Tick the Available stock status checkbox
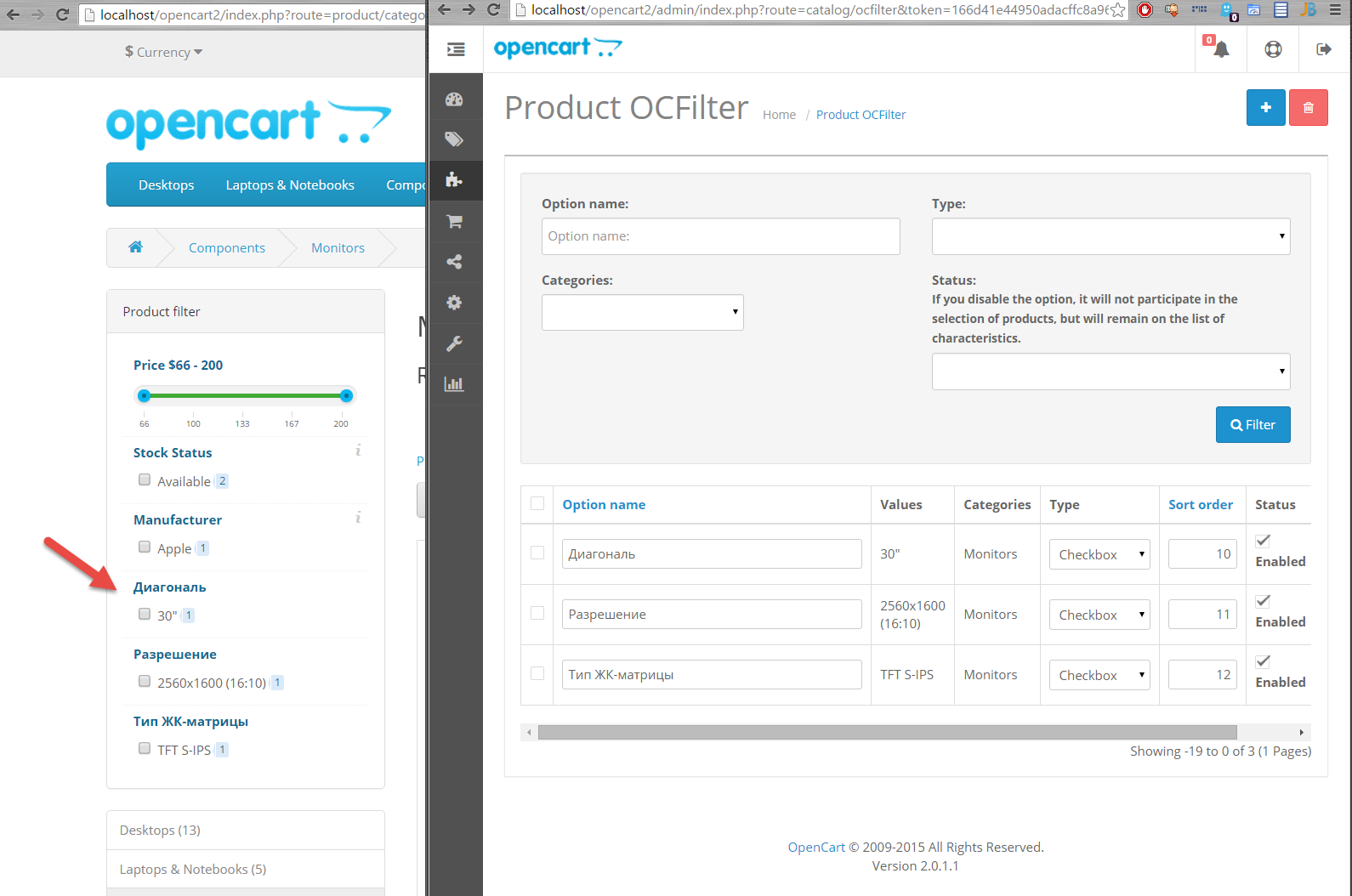This screenshot has height=896, width=1352. (145, 480)
